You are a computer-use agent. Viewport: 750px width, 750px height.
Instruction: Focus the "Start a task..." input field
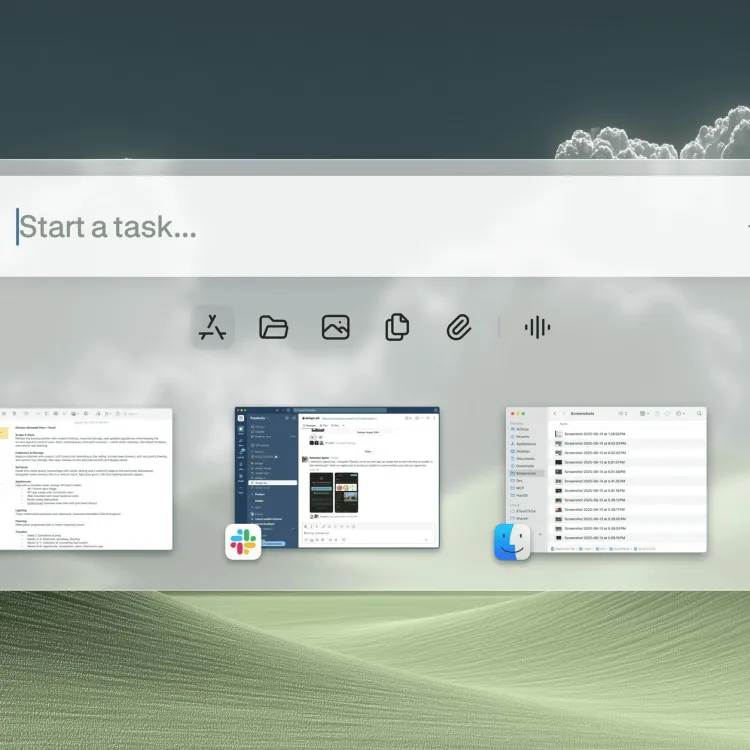[x=375, y=226]
